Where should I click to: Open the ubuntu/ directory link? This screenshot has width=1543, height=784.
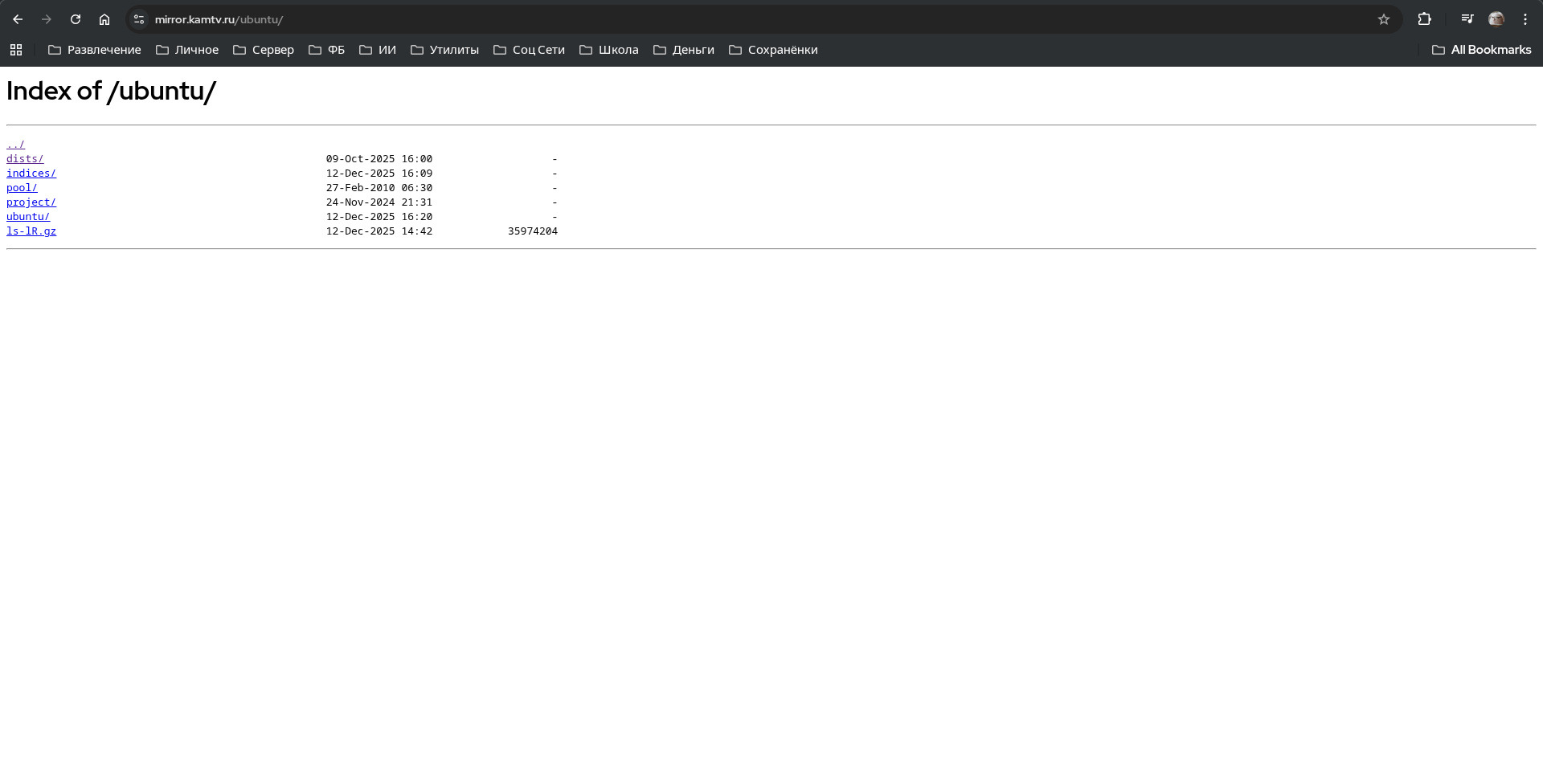click(28, 217)
